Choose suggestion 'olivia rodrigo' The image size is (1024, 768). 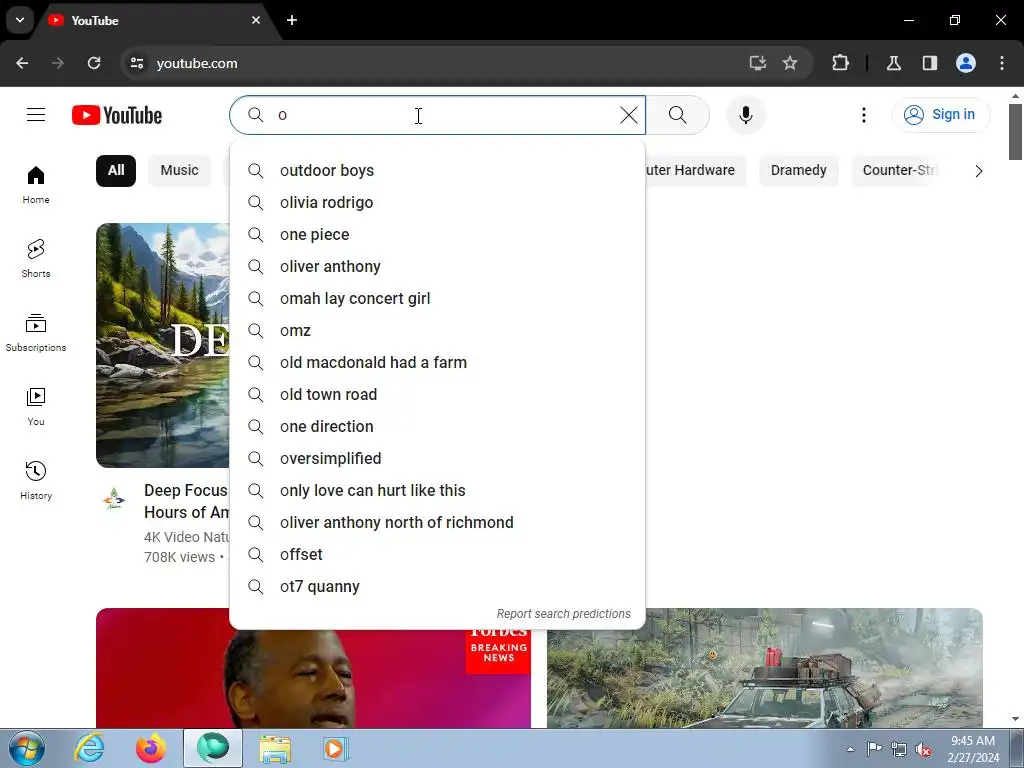pos(438,202)
